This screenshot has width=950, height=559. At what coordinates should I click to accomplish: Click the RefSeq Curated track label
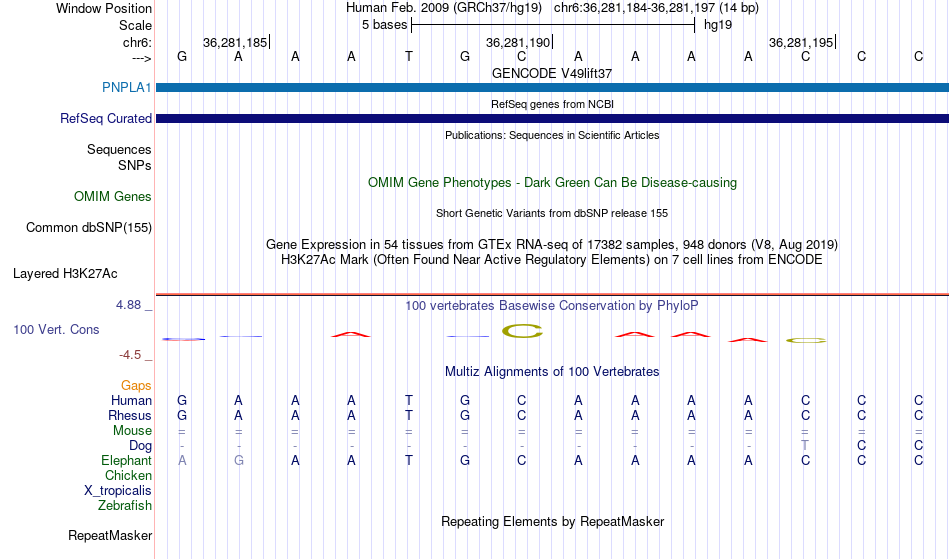coord(106,118)
